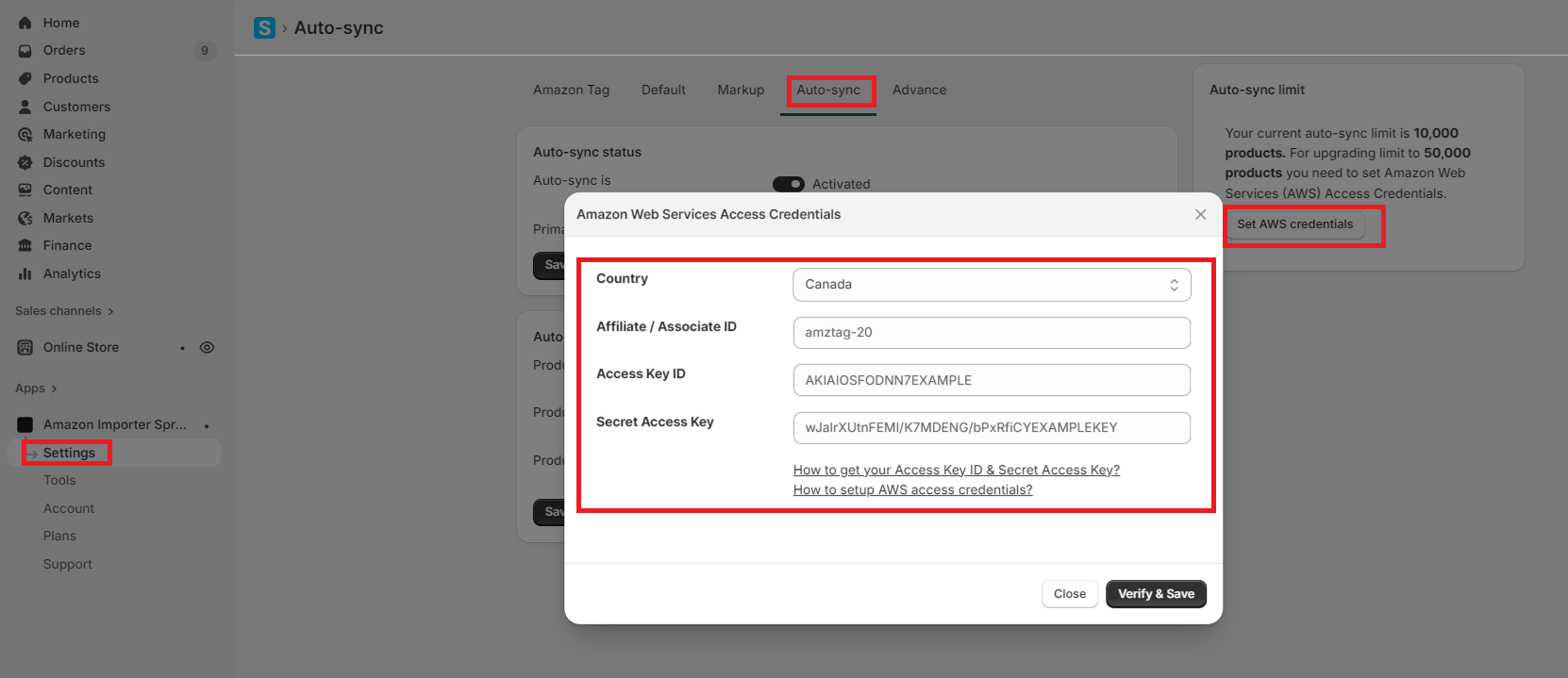Open Support in app submenu
This screenshot has width=1568, height=678.
click(x=68, y=564)
